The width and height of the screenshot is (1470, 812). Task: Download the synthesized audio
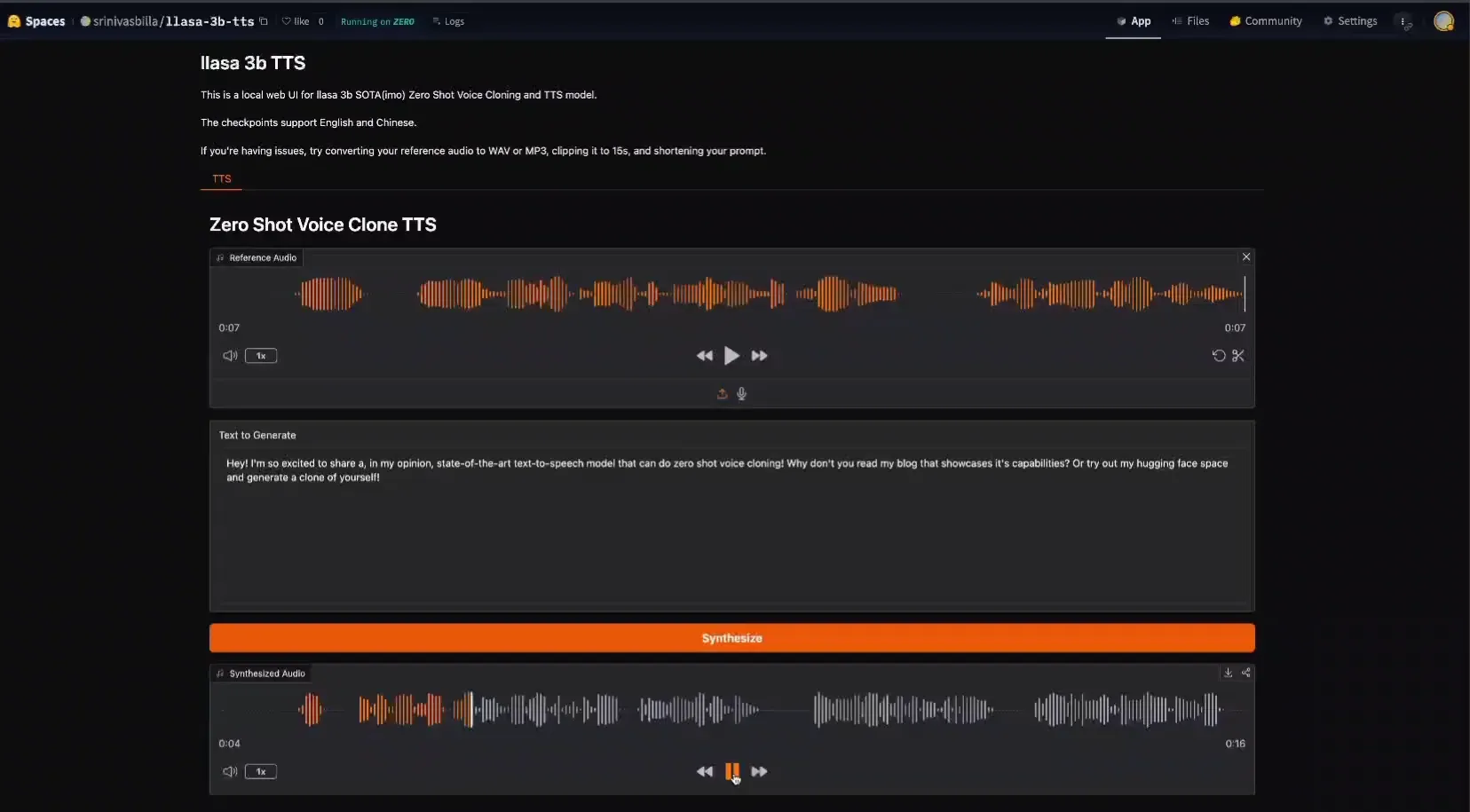1228,673
